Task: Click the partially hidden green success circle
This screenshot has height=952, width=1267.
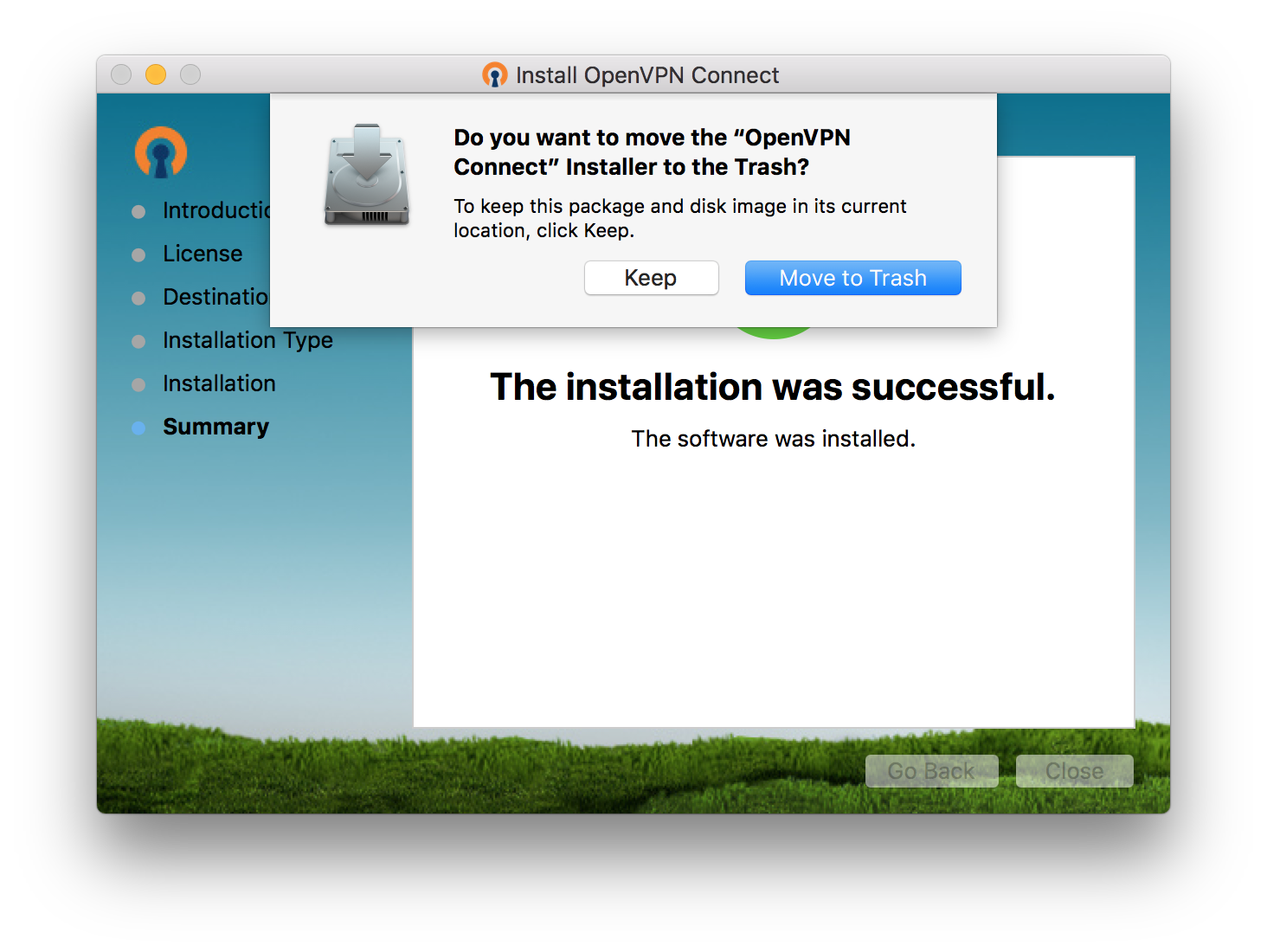Action: click(x=773, y=332)
